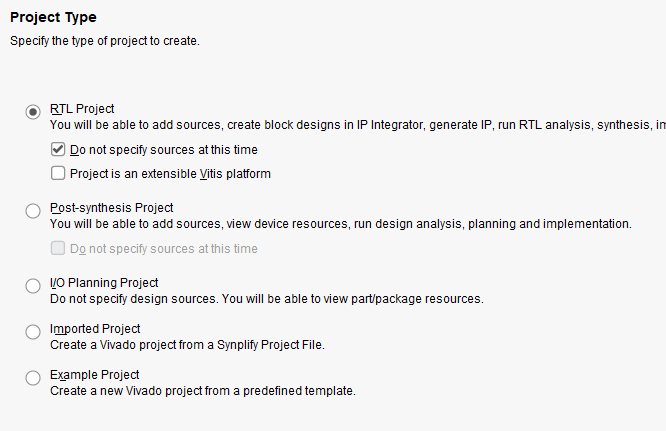
Task: Click the 'RTL Project' option label
Action: [x=82, y=109]
